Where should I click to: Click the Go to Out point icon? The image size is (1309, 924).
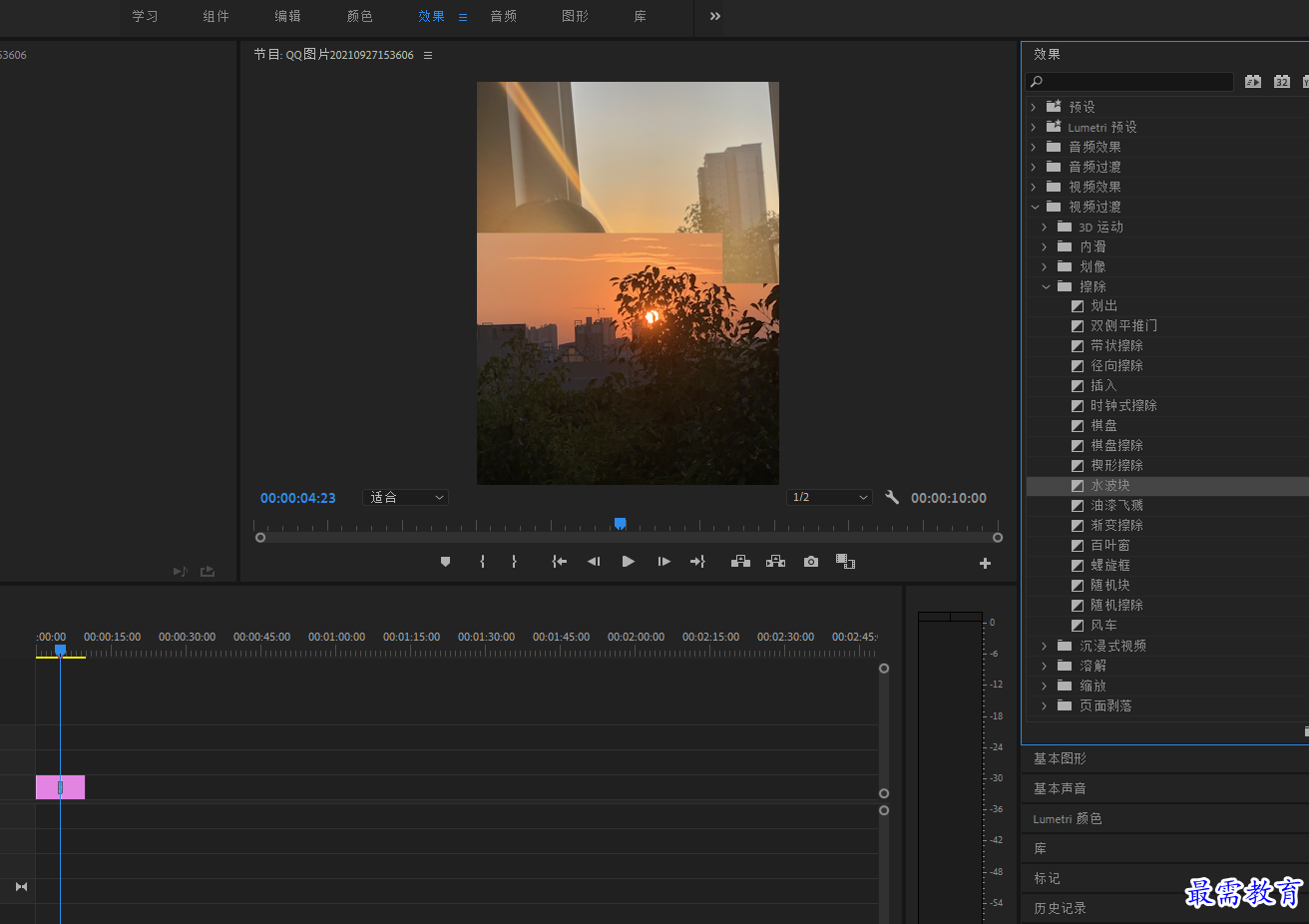tap(697, 562)
